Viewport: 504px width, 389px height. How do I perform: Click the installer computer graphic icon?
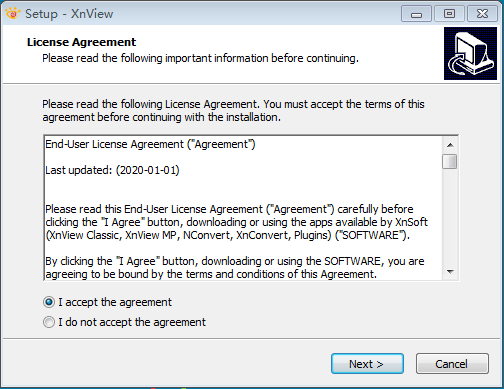[x=470, y=54]
